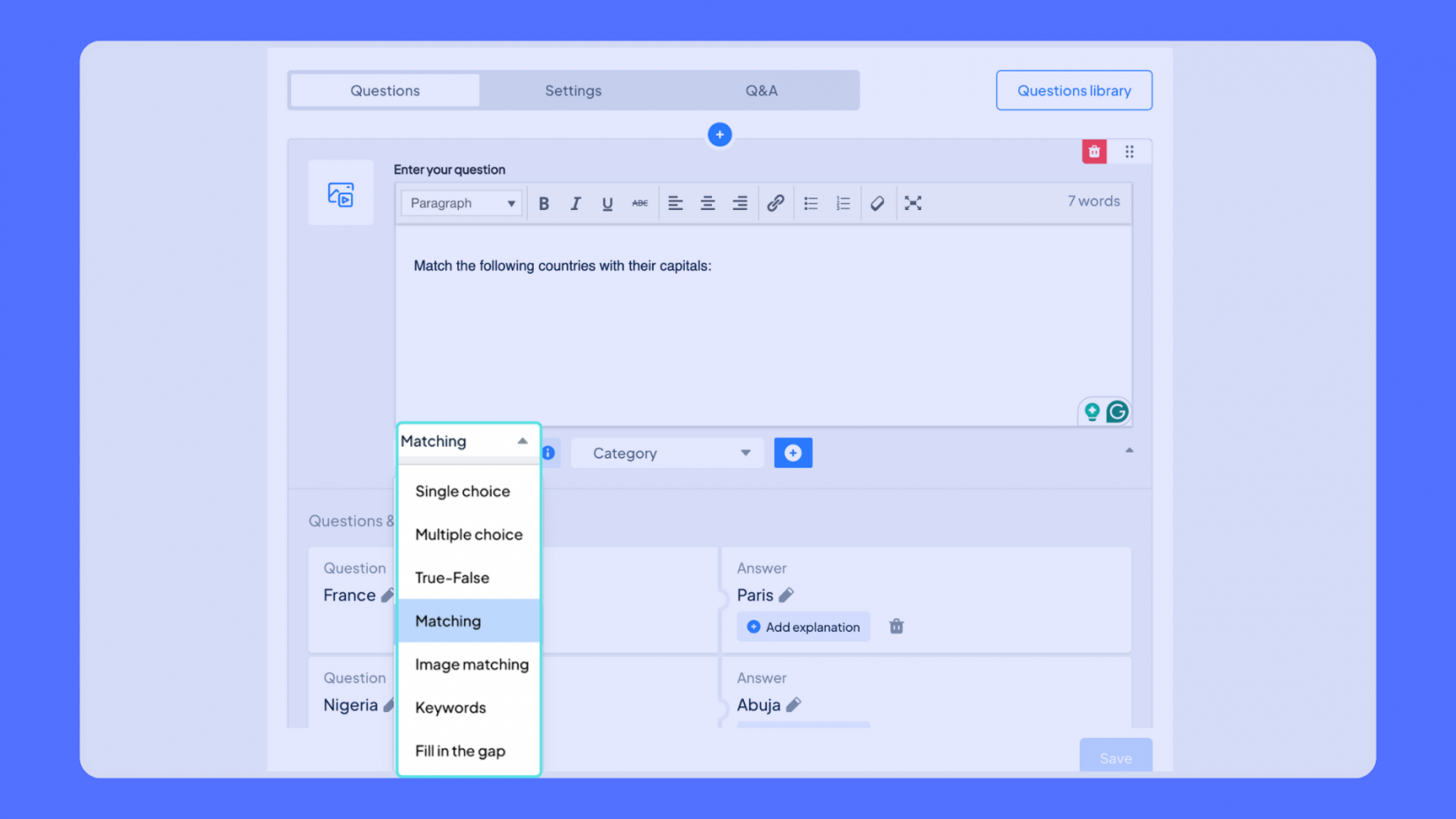This screenshot has width=1456, height=819.
Task: Insert a hyperlink in the question
Action: pyautogui.click(x=776, y=203)
